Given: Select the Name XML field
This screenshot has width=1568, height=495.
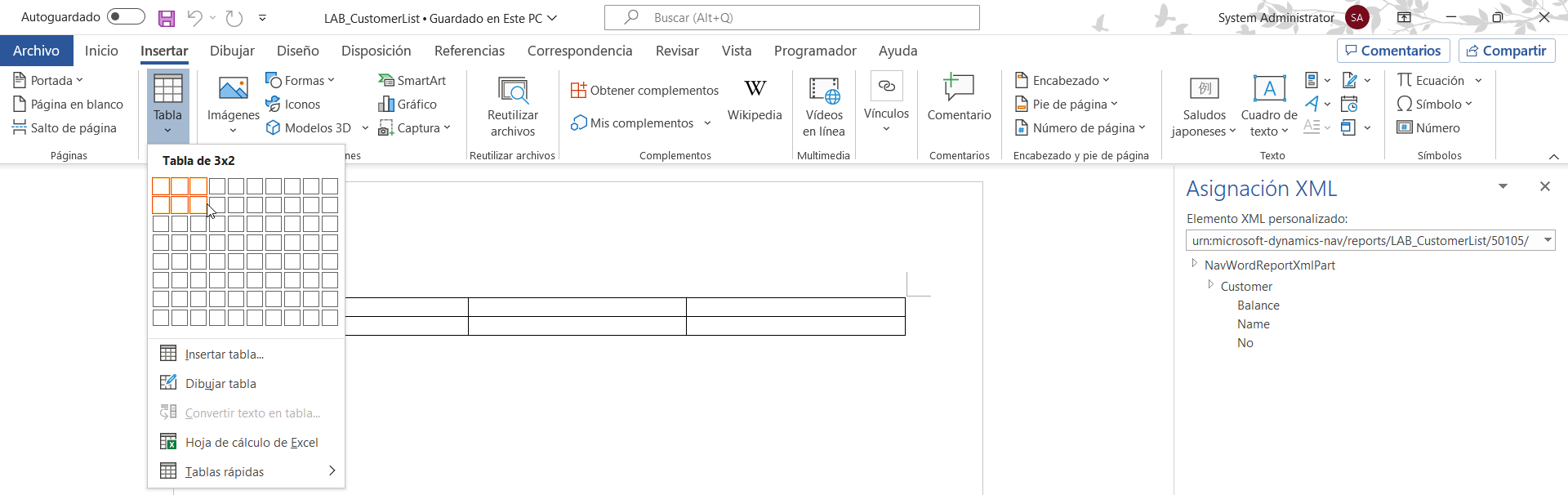Looking at the screenshot, I should 1254,323.
